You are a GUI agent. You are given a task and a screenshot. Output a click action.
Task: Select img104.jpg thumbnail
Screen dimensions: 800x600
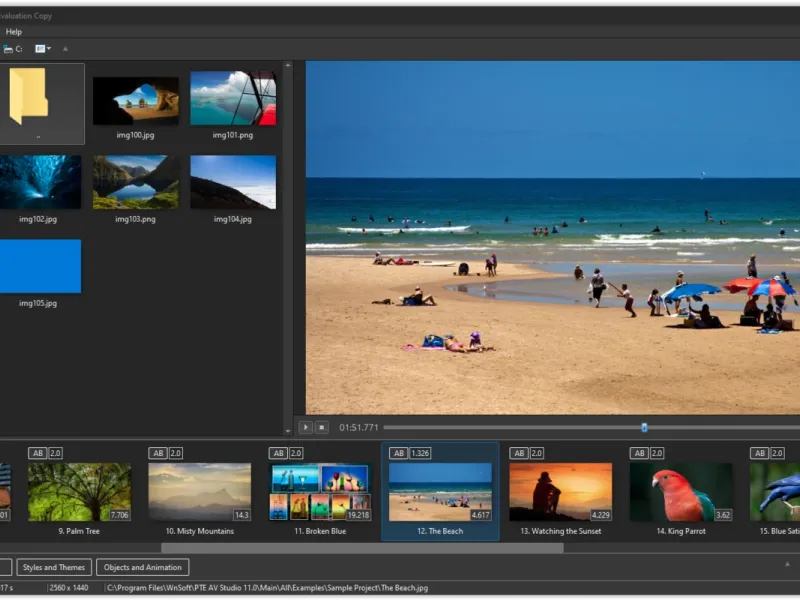tap(233, 182)
